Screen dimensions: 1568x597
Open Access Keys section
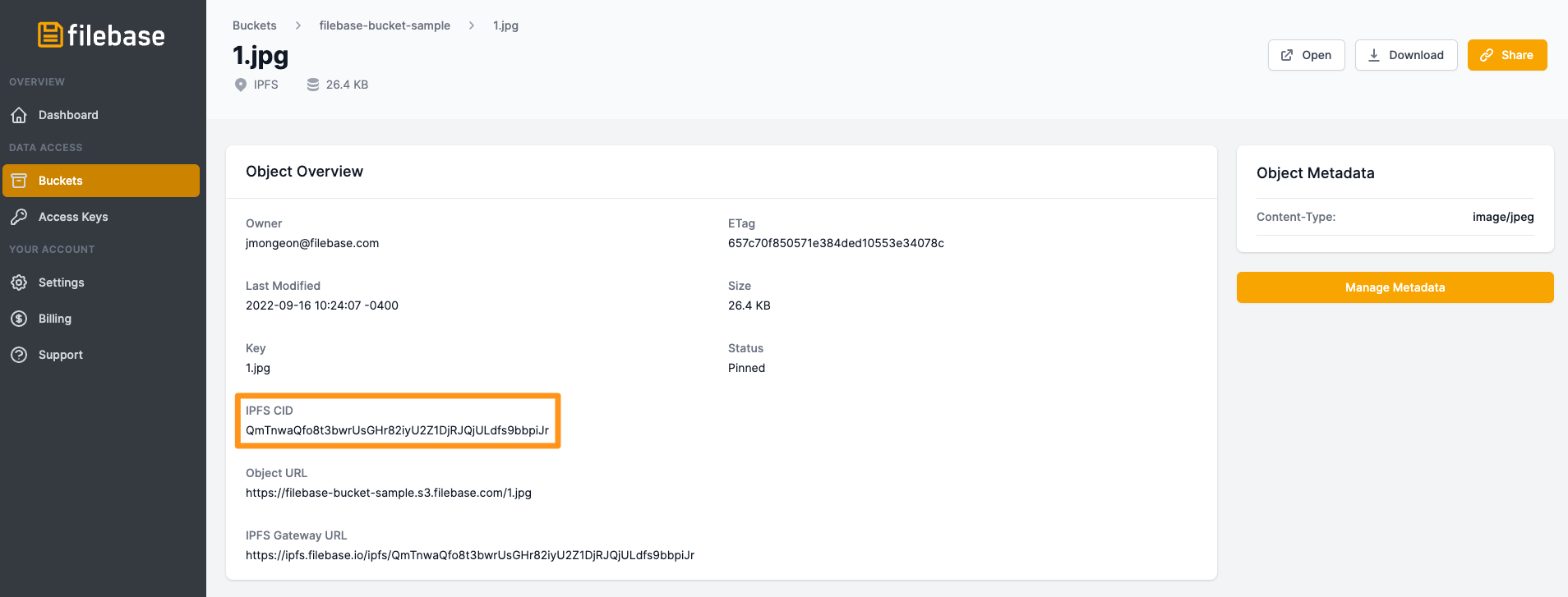(x=101, y=217)
